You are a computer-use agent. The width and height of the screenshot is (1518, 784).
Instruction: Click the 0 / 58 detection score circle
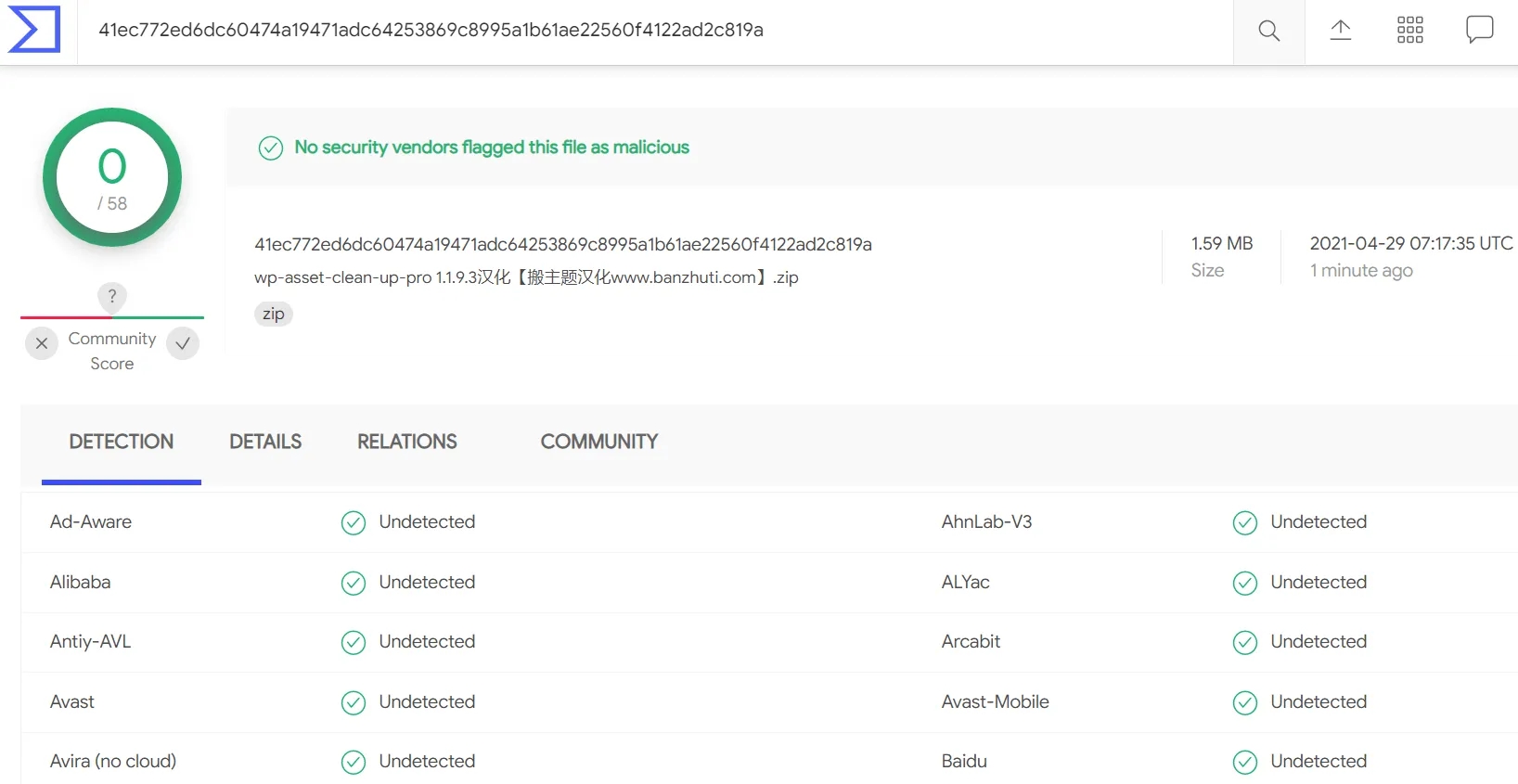coord(112,177)
